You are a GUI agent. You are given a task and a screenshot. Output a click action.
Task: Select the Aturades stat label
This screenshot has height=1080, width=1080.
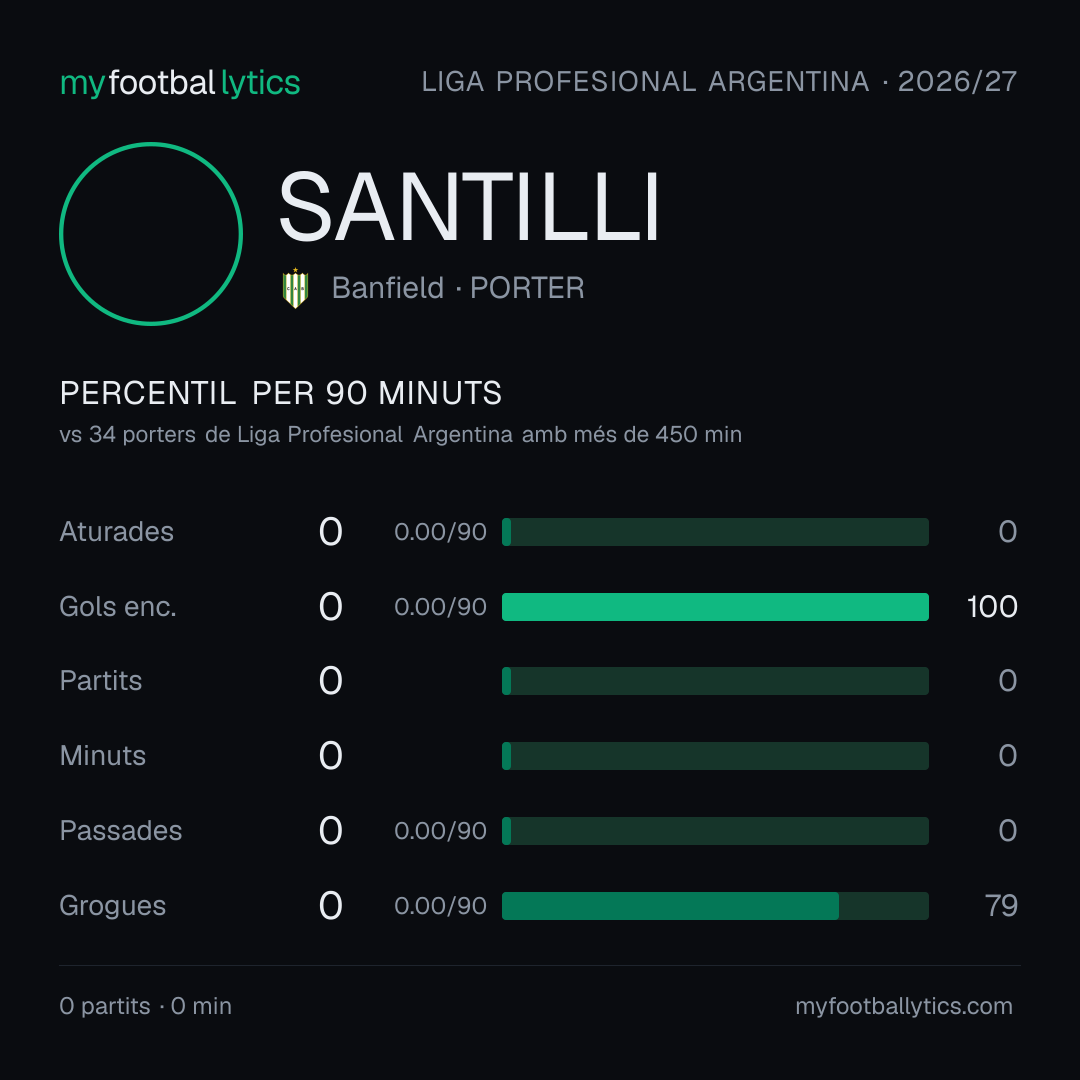pyautogui.click(x=116, y=532)
